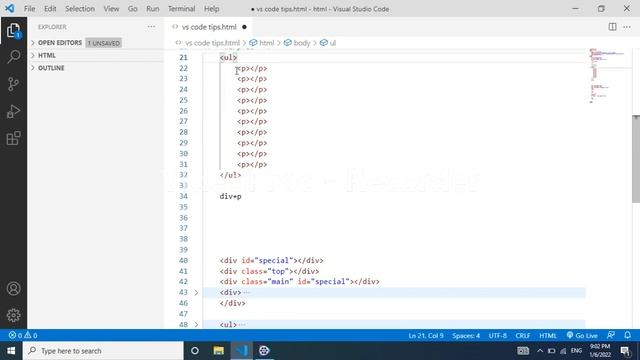
Task: Click the network tray icon
Action: pyautogui.click(x=563, y=351)
